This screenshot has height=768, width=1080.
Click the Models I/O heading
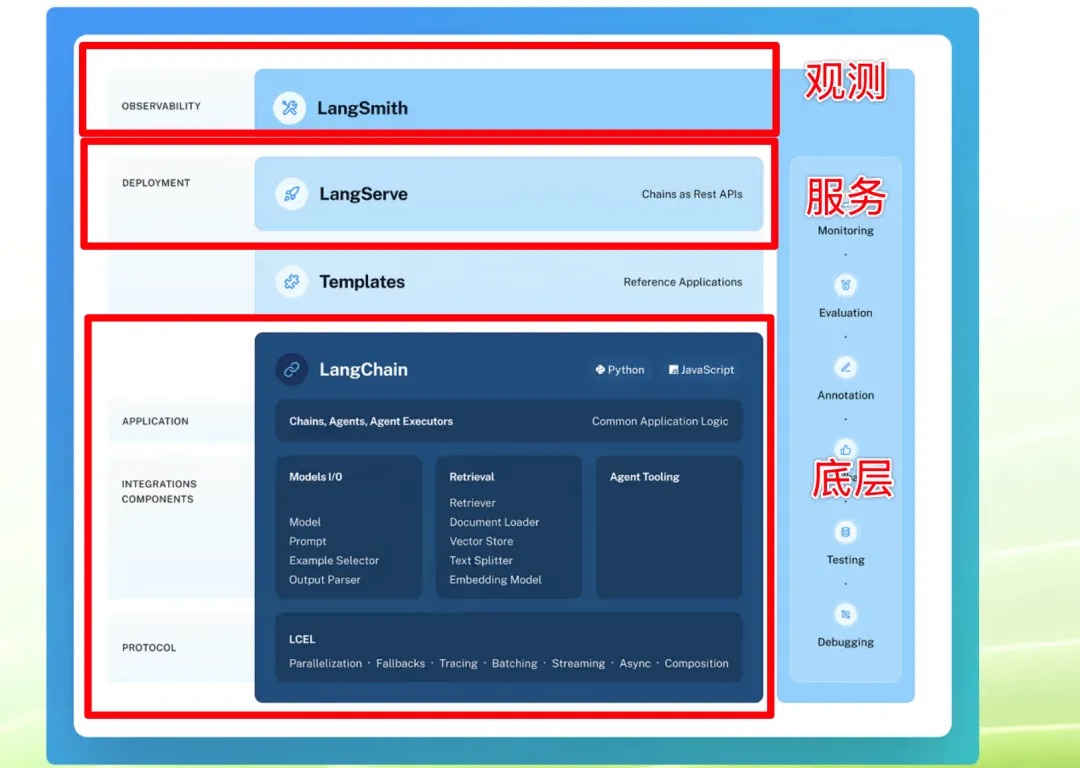pyautogui.click(x=315, y=477)
